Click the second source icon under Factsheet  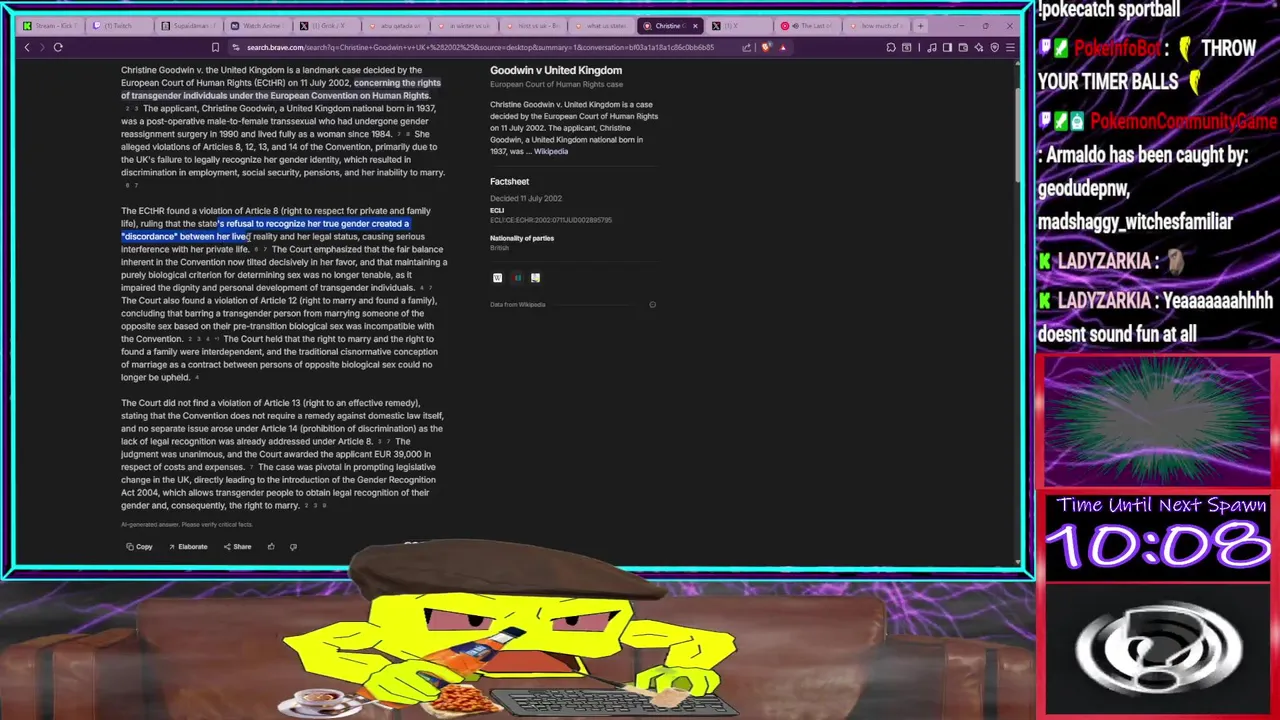(x=517, y=278)
